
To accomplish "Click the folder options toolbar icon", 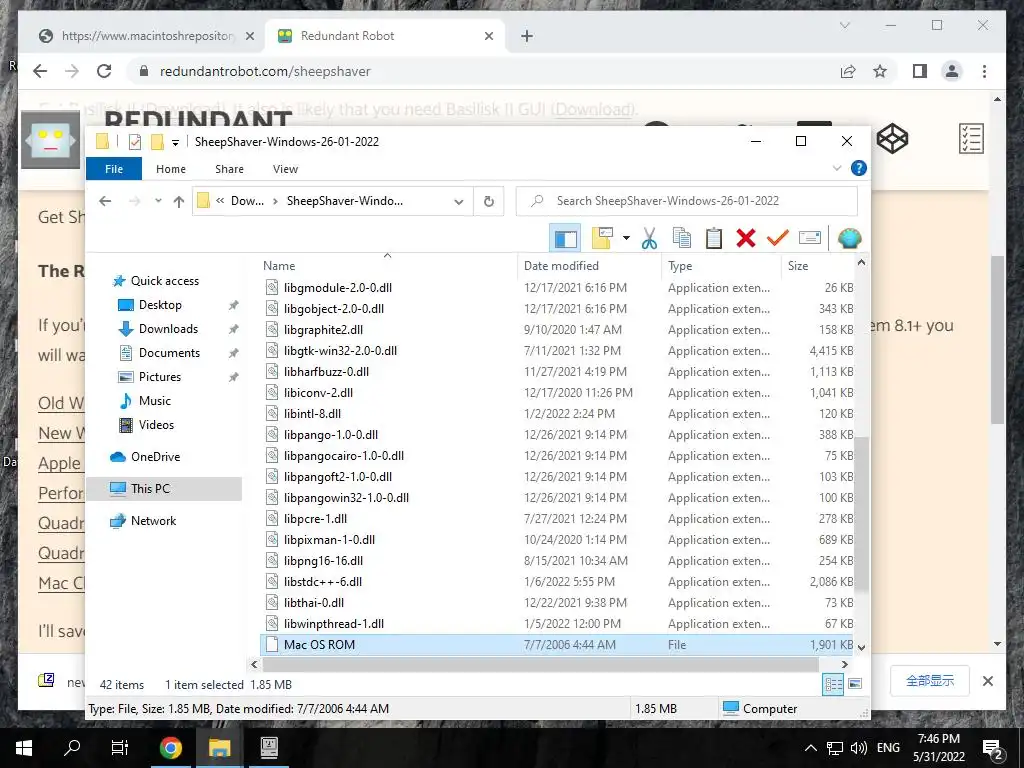I will click(x=602, y=238).
